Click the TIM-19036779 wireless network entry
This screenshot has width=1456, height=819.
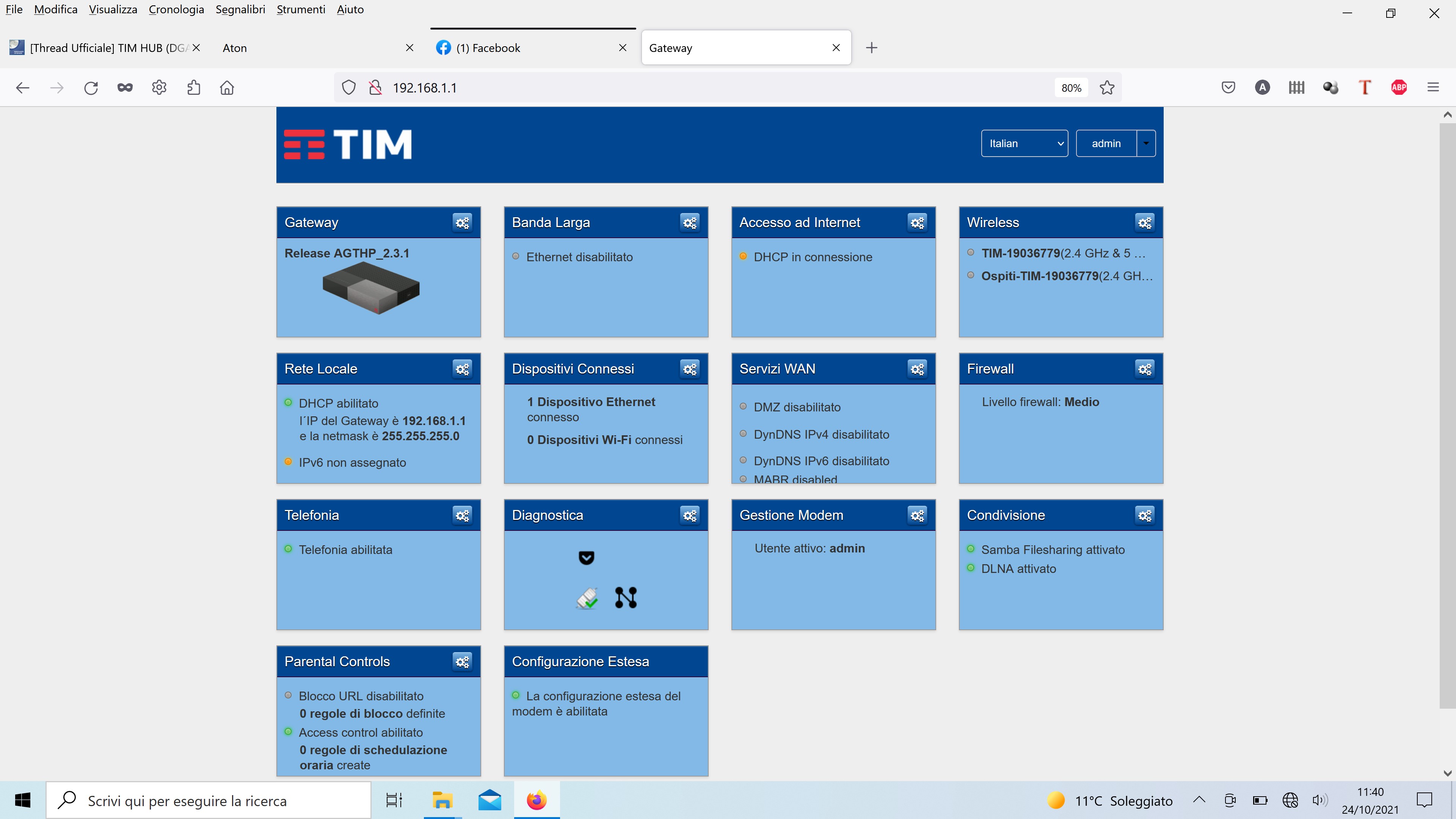[x=1063, y=253]
